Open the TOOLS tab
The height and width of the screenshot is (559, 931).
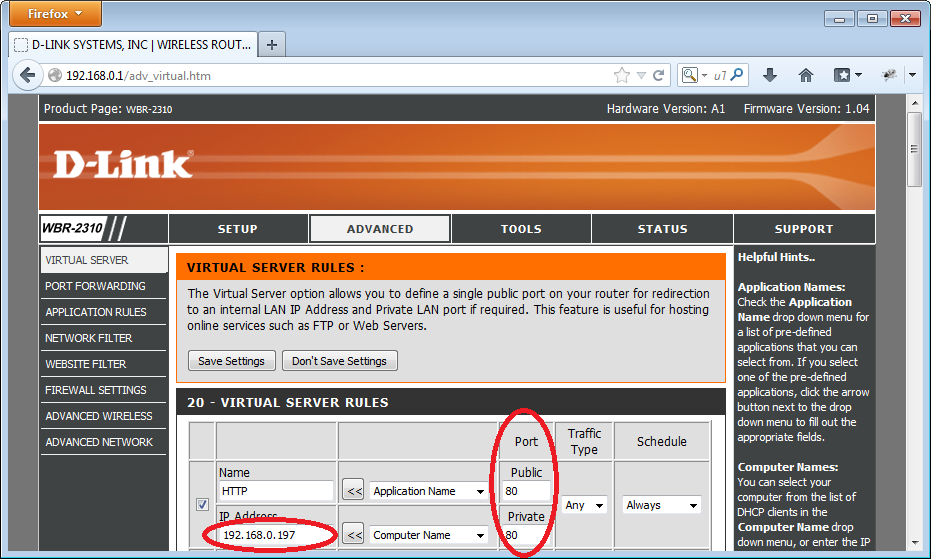(x=521, y=229)
